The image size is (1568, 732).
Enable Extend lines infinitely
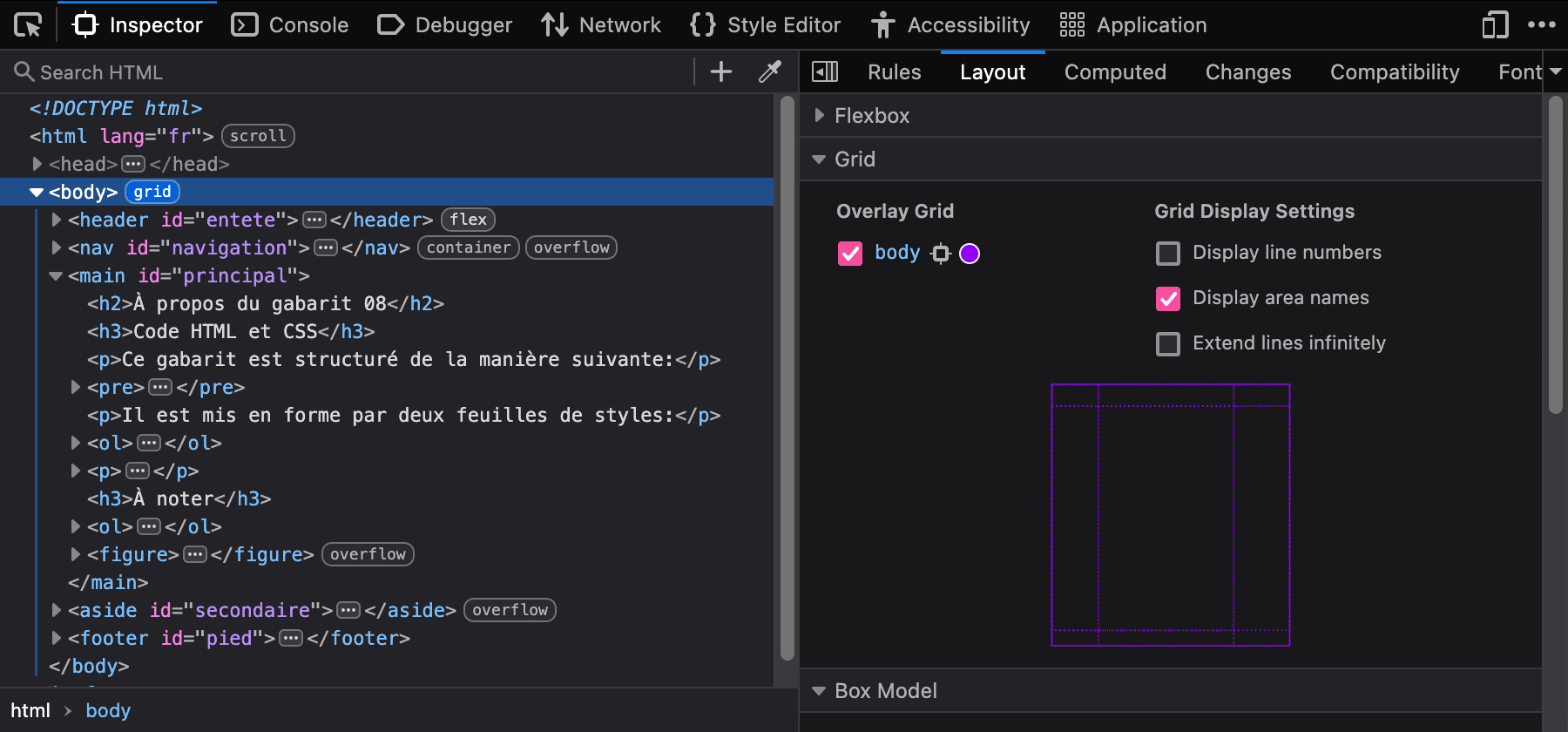[x=1168, y=344]
